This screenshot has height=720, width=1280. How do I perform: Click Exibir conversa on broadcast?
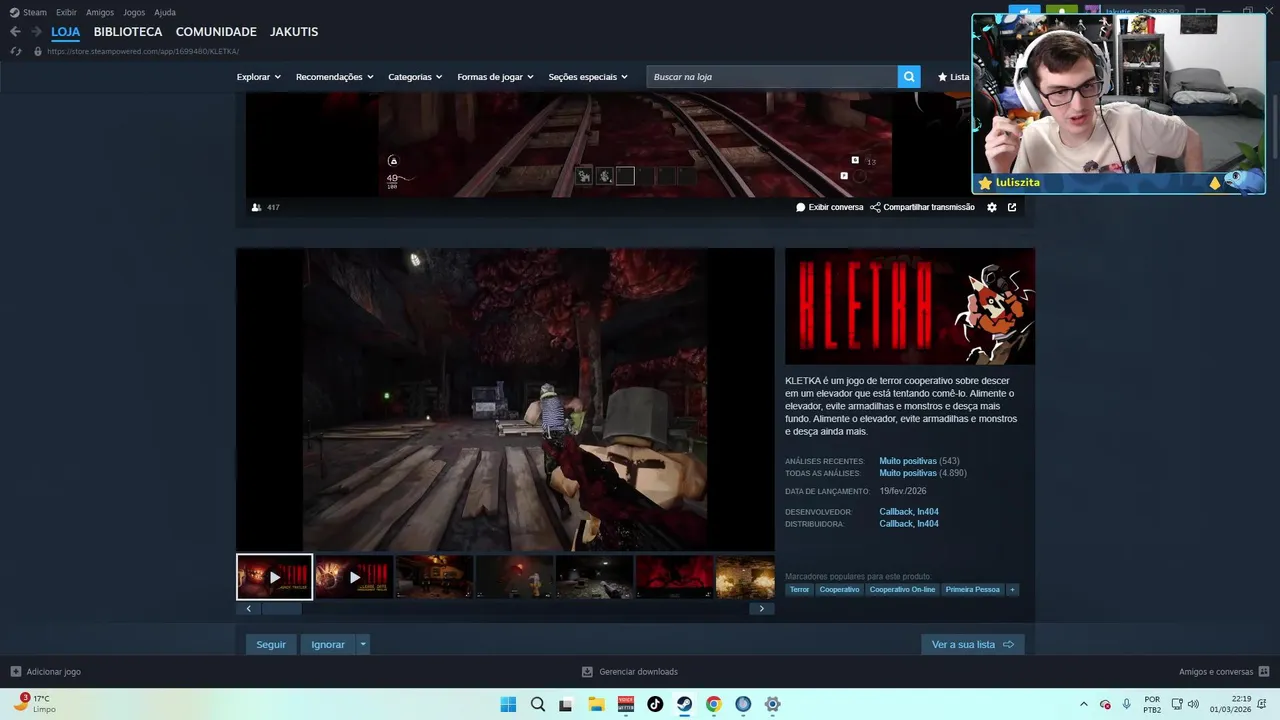(x=829, y=207)
